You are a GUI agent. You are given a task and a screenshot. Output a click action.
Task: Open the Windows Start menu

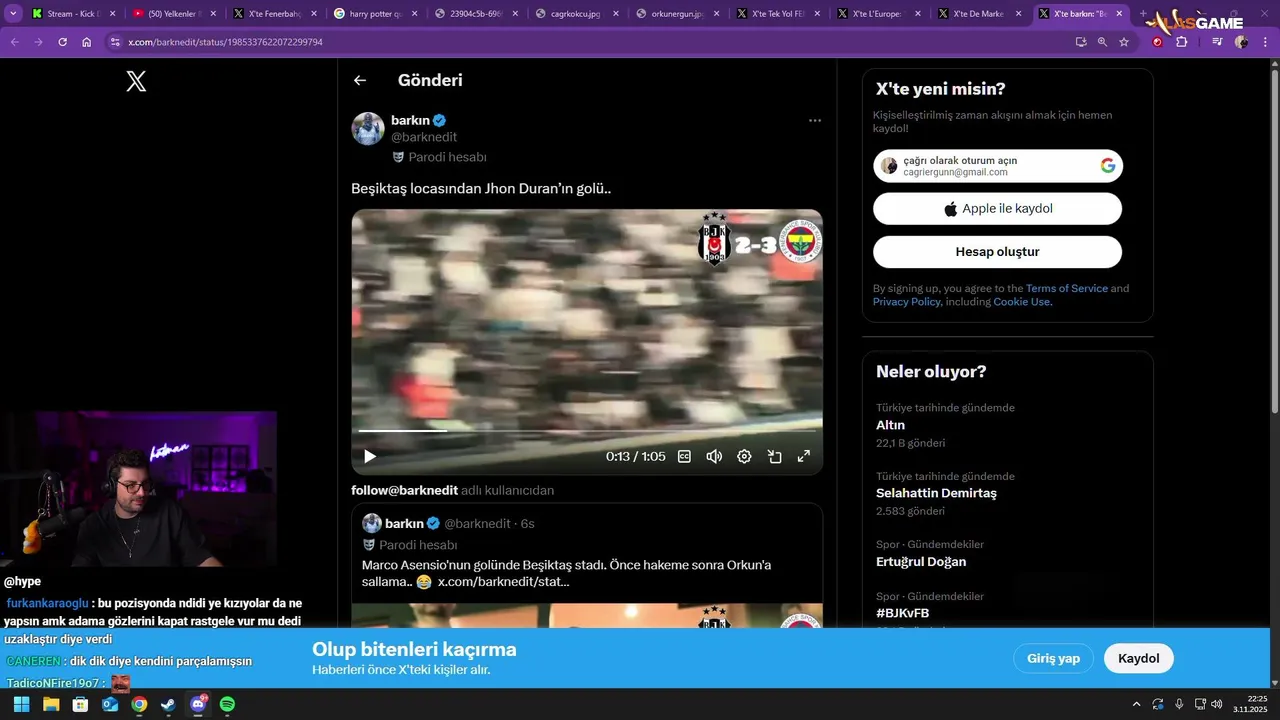pos(21,704)
